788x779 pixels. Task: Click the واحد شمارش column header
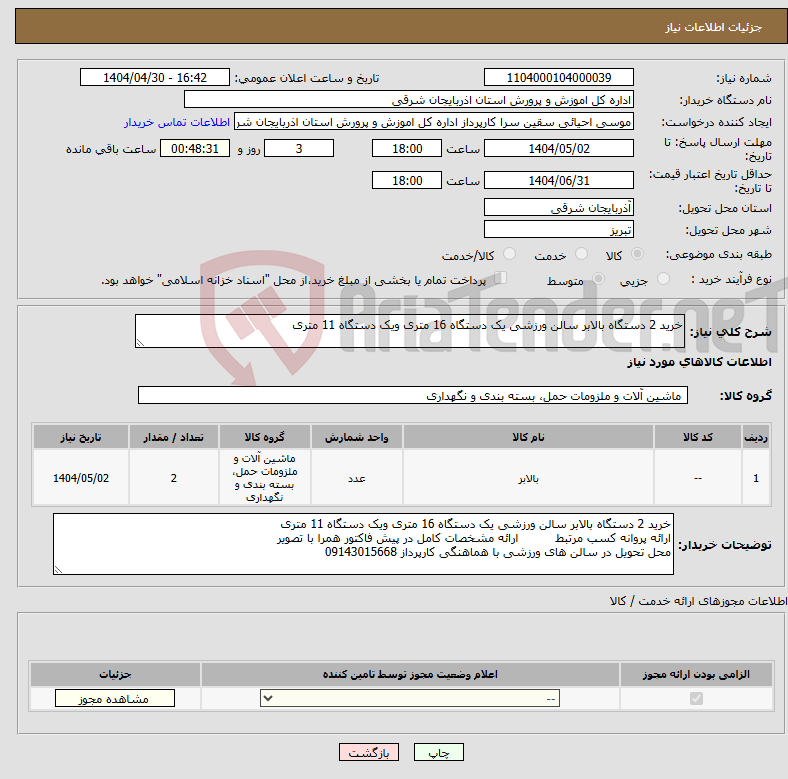point(356,437)
